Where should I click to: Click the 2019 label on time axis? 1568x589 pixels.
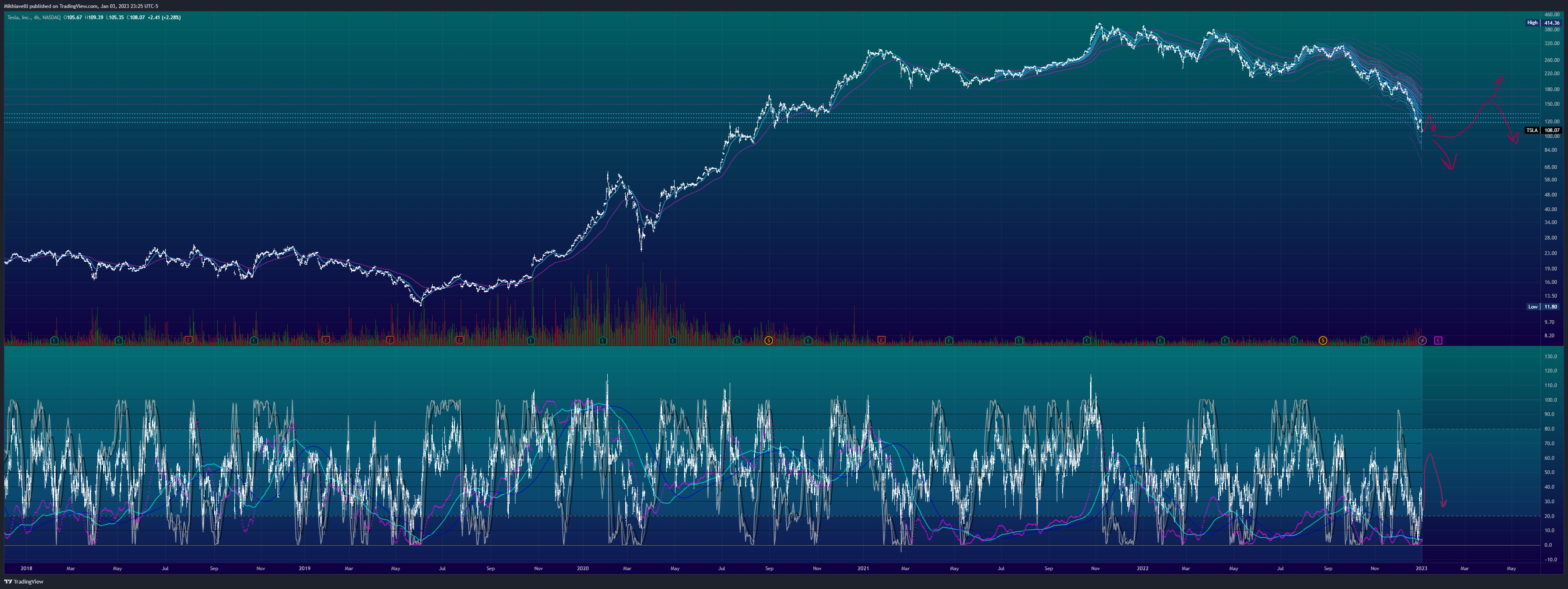click(x=304, y=568)
